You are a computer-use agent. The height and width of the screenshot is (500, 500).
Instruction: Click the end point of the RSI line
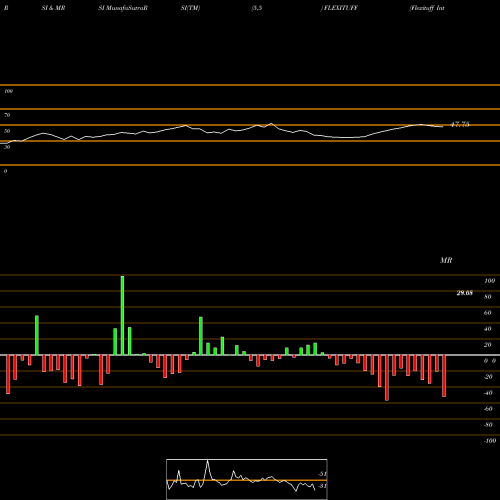coord(443,127)
